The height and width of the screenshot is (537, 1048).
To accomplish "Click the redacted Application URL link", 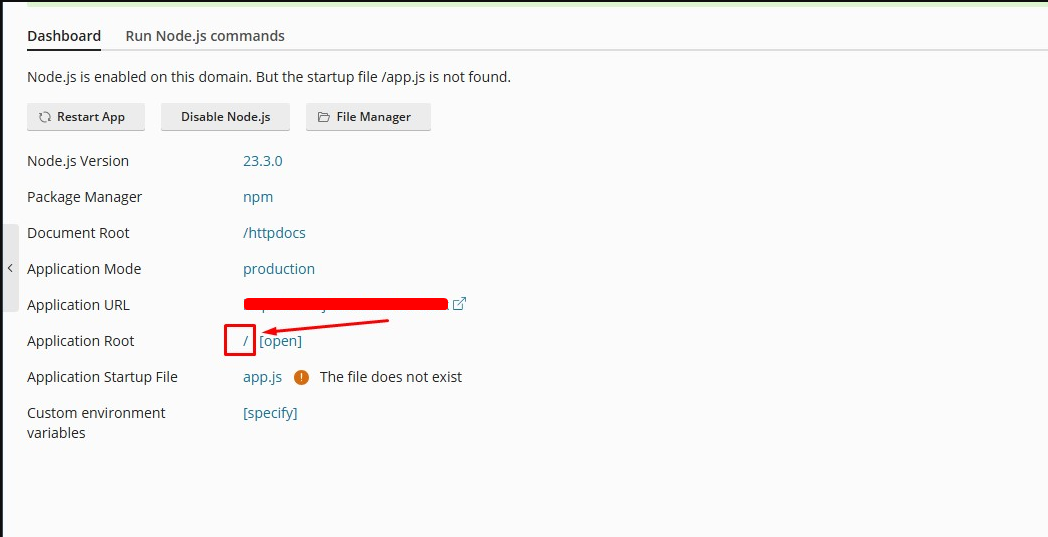I will (345, 304).
